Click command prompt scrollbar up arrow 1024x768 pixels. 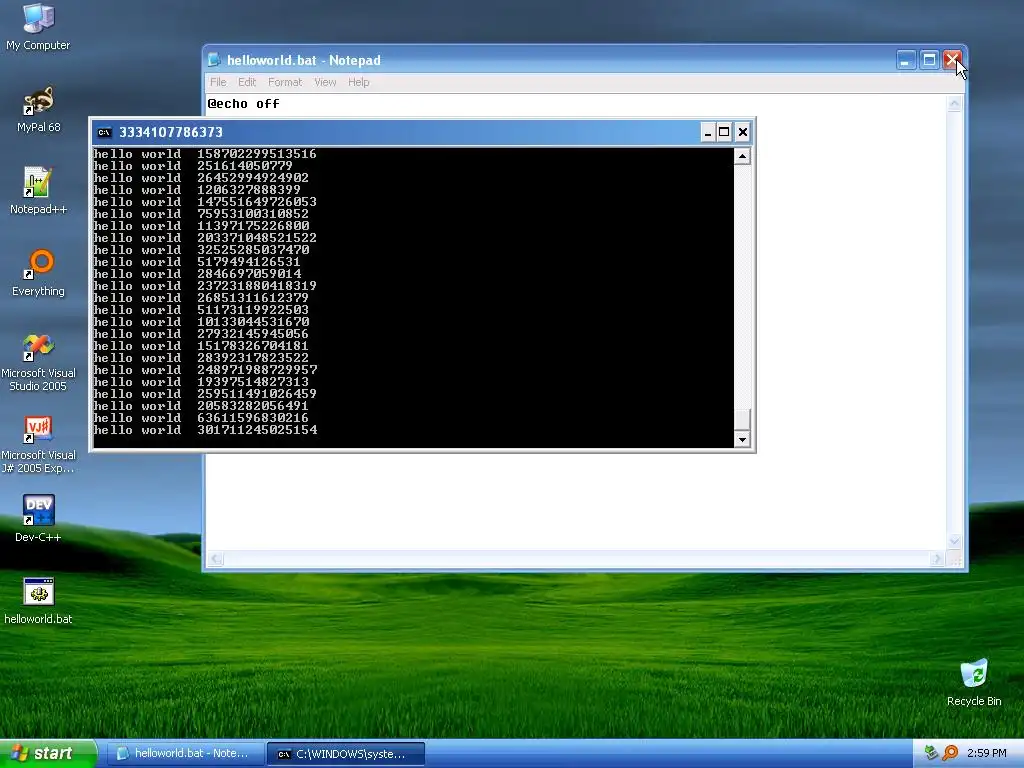(x=742, y=156)
